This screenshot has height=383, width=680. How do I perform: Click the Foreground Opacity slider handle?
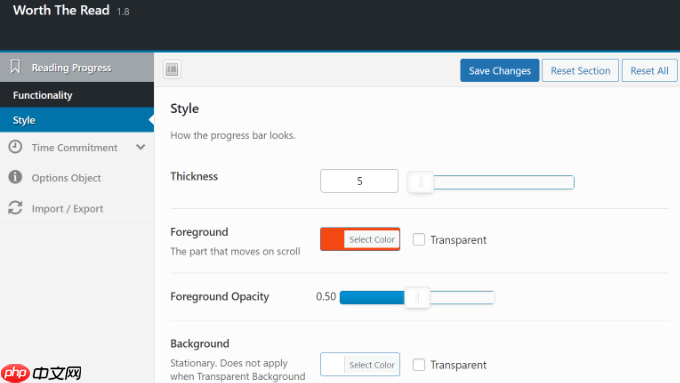pos(417,298)
